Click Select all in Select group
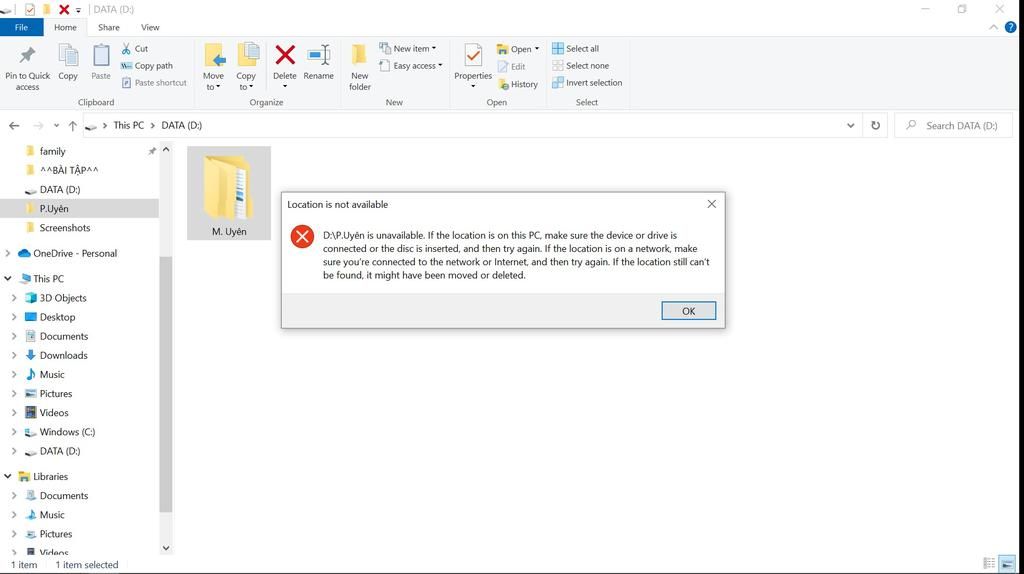Image resolution: width=1024 pixels, height=574 pixels. (575, 48)
